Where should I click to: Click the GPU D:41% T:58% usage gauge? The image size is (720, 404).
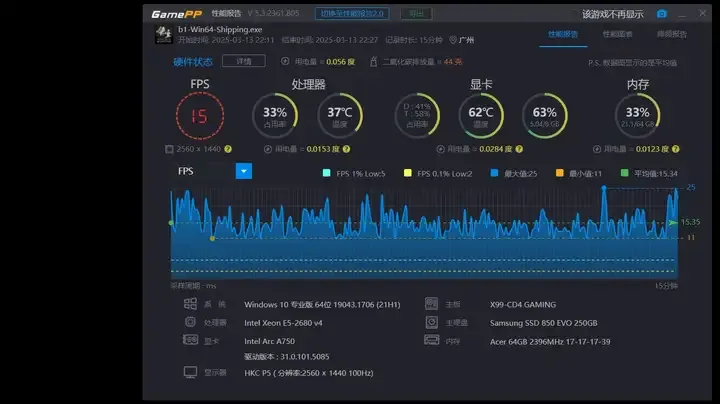pyautogui.click(x=417, y=116)
